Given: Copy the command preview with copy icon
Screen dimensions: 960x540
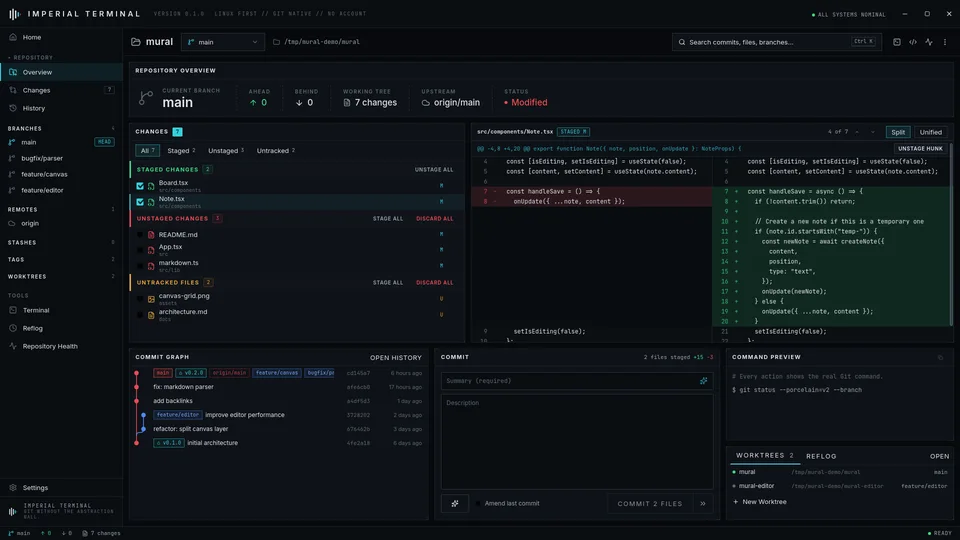Looking at the screenshot, I should [940, 358].
